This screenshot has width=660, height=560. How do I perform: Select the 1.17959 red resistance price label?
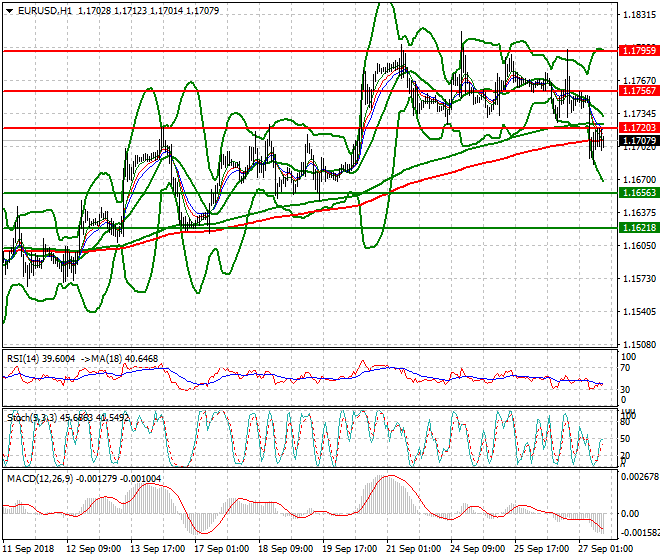639,51
